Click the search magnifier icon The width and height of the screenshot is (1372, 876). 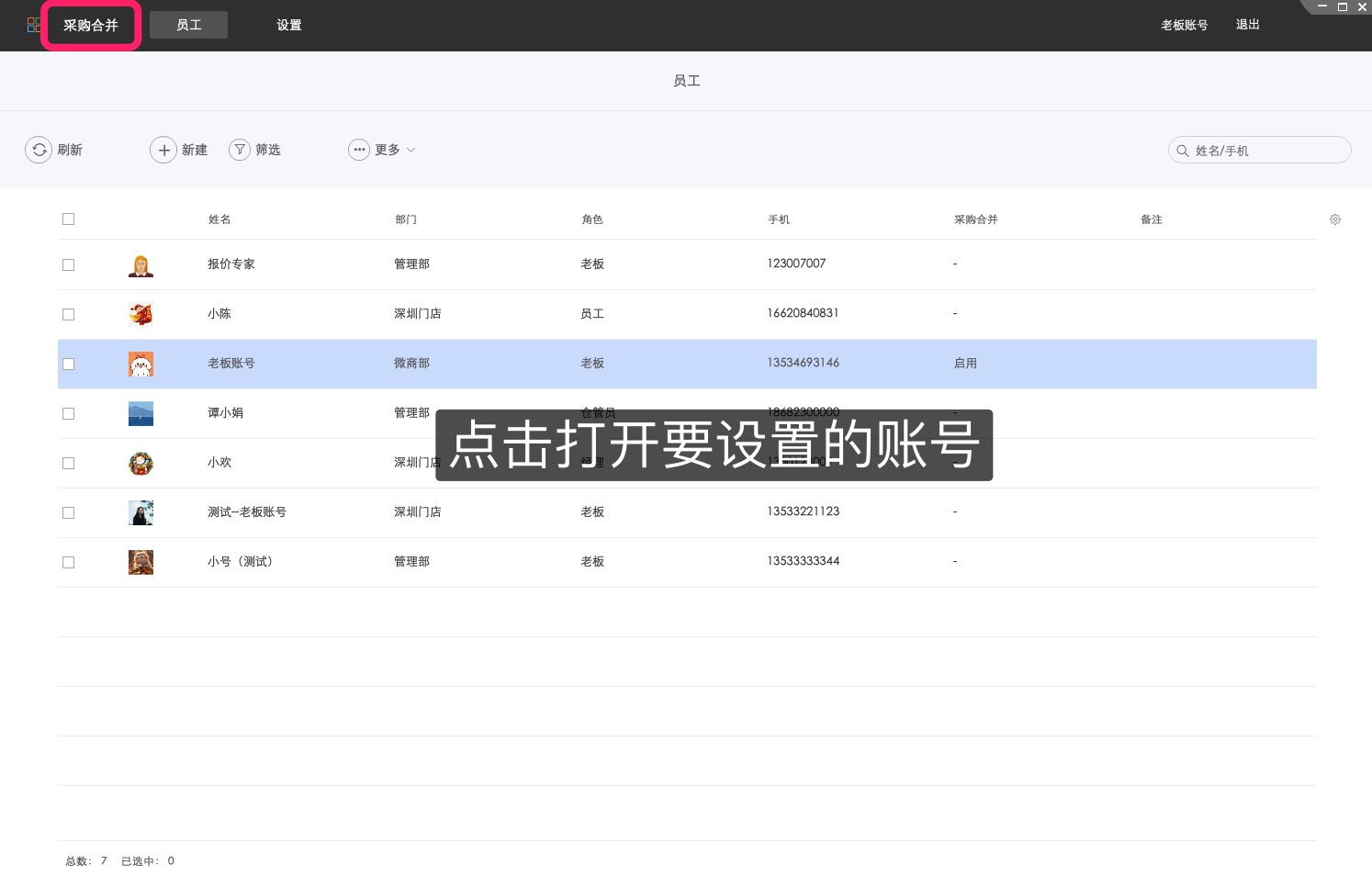pos(1183,151)
